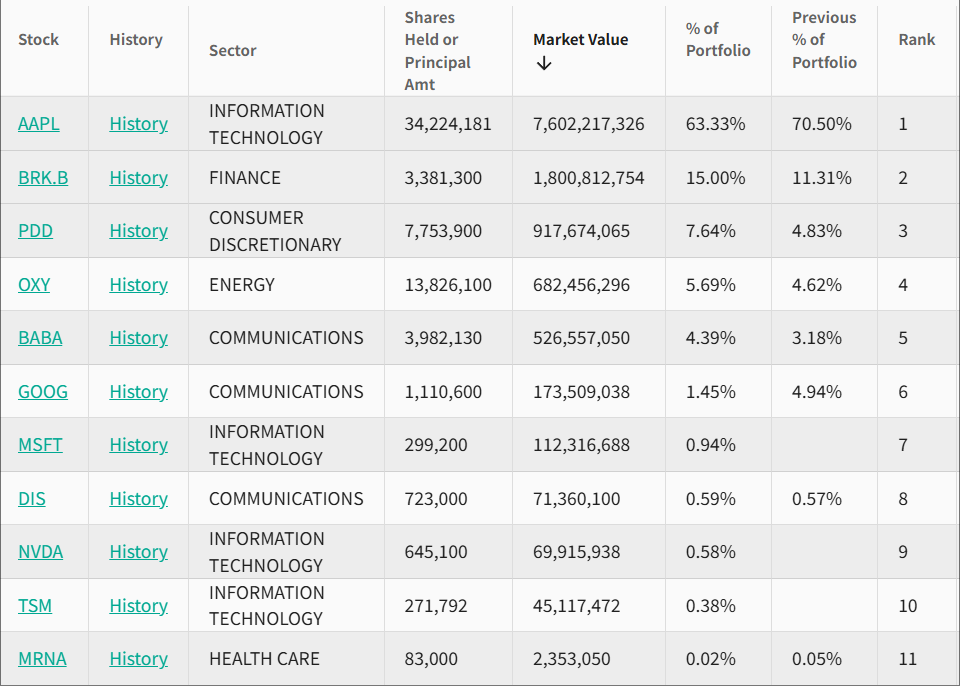Click the Sector column header
The width and height of the screenshot is (960, 686).
point(232,51)
